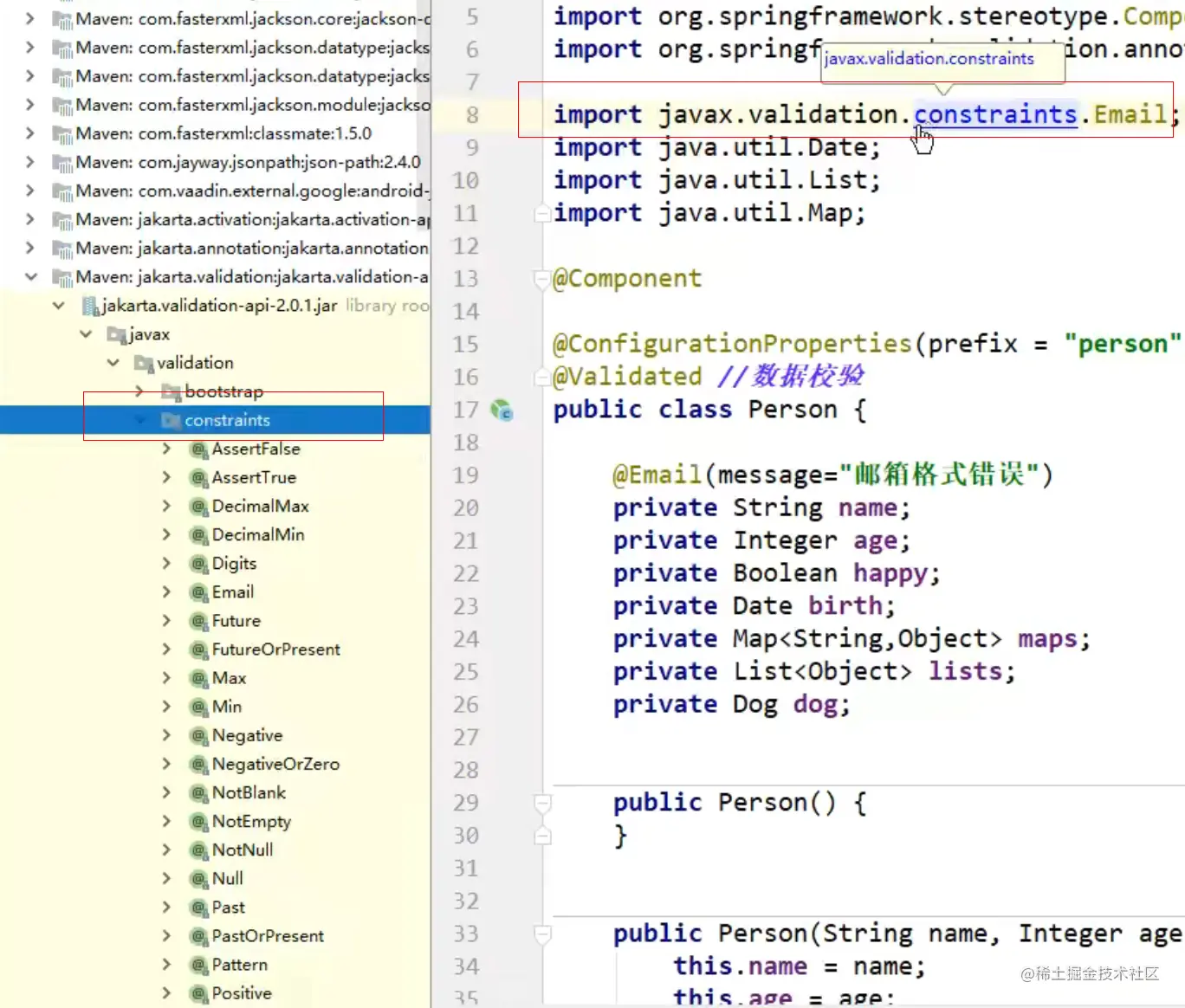Select the NotEmpty annotation in the tree
The width and height of the screenshot is (1185, 1008).
pyautogui.click(x=251, y=821)
